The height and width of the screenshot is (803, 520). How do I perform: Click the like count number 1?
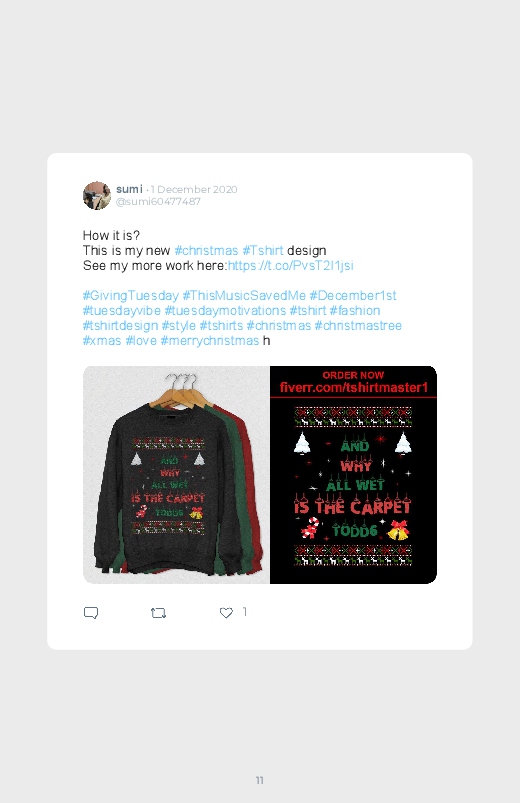[x=245, y=611]
